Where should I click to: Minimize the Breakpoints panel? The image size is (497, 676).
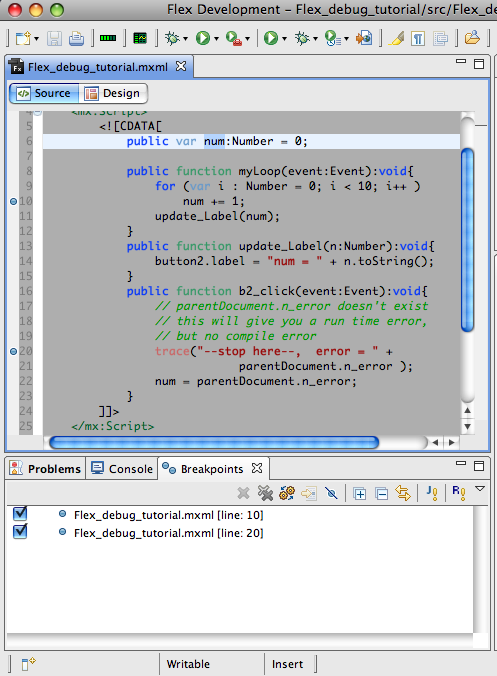461,463
